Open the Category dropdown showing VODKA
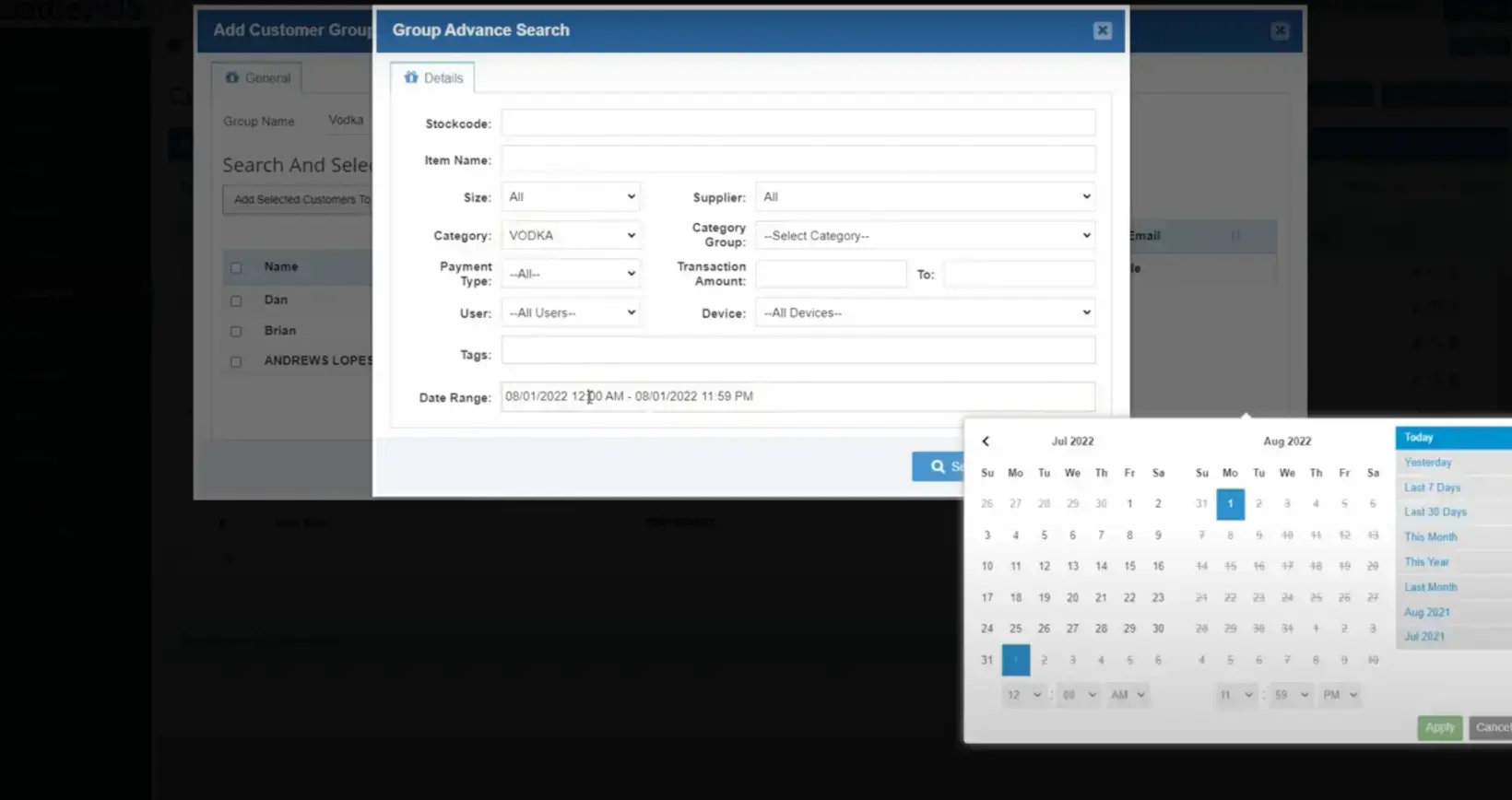1512x800 pixels. click(571, 236)
